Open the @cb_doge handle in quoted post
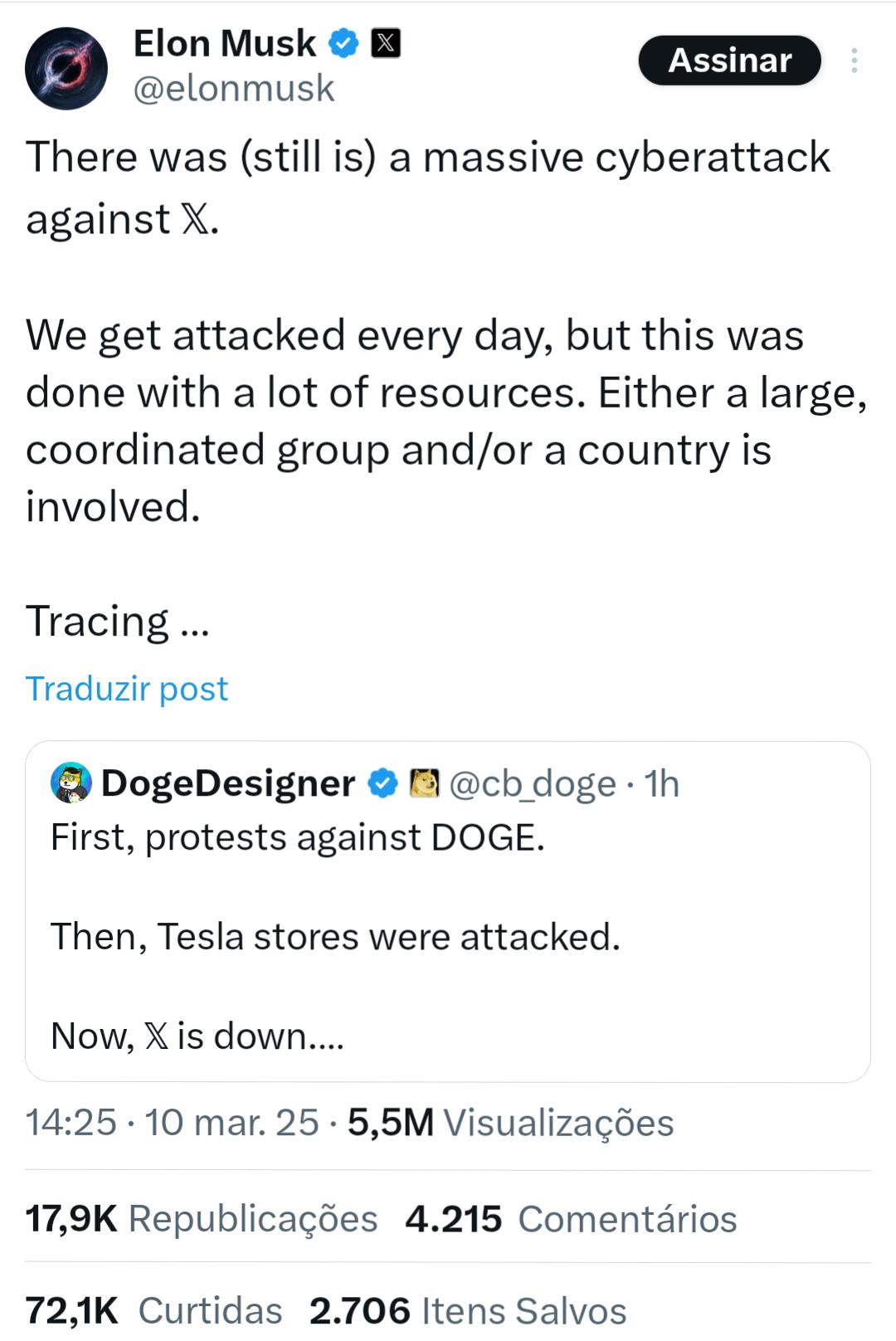Viewport: 896px width, 1341px height. 533,783
